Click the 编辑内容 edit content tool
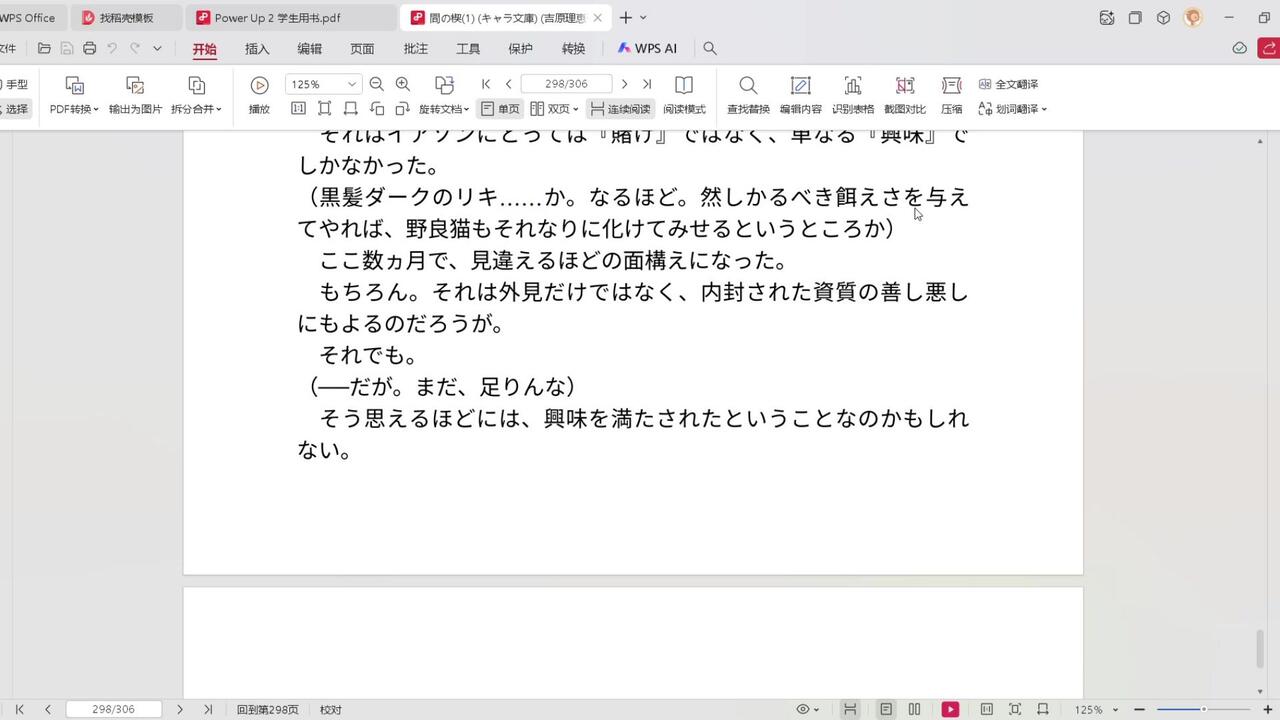The width and height of the screenshot is (1280, 720). point(800,96)
